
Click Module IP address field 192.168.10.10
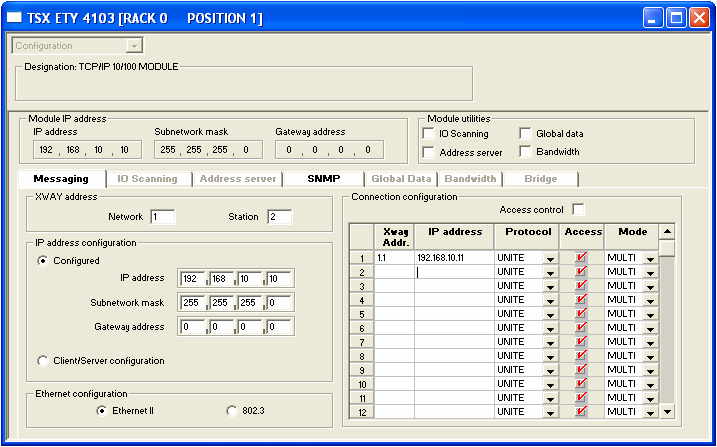pyautogui.click(x=87, y=150)
